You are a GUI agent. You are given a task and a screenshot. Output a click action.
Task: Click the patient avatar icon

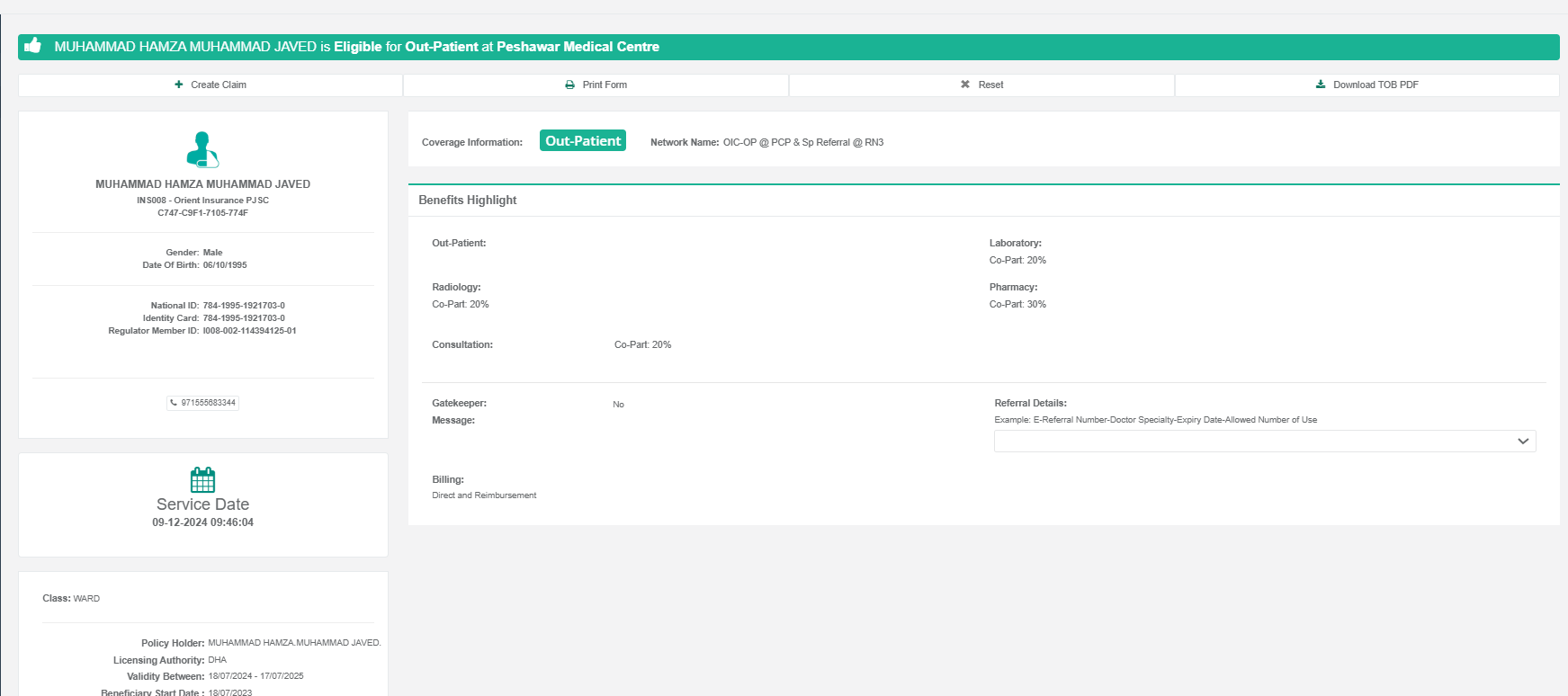coord(202,150)
